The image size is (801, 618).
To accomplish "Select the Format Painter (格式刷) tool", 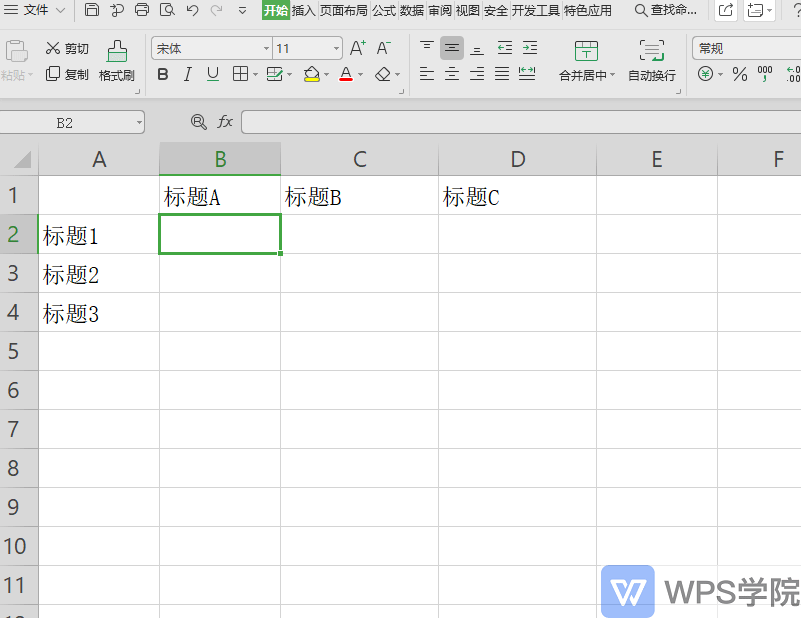I will 117,61.
